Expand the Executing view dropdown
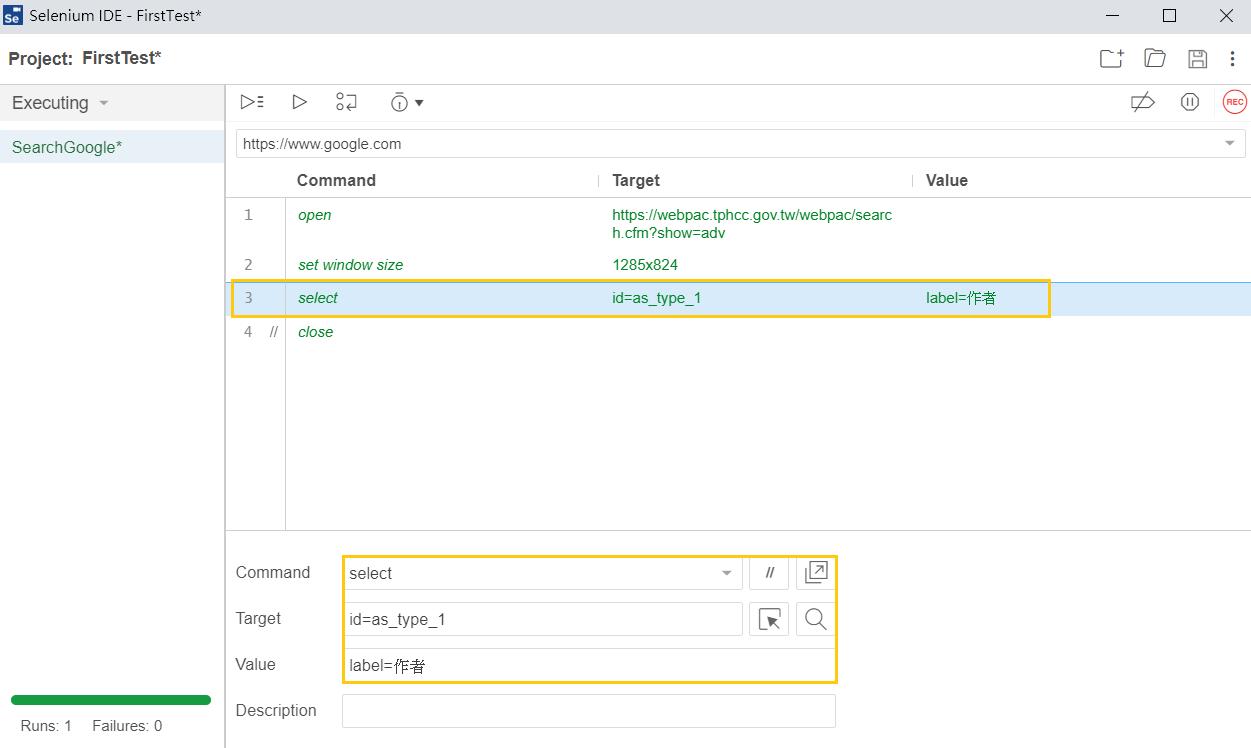1251x748 pixels. pyautogui.click(x=104, y=103)
